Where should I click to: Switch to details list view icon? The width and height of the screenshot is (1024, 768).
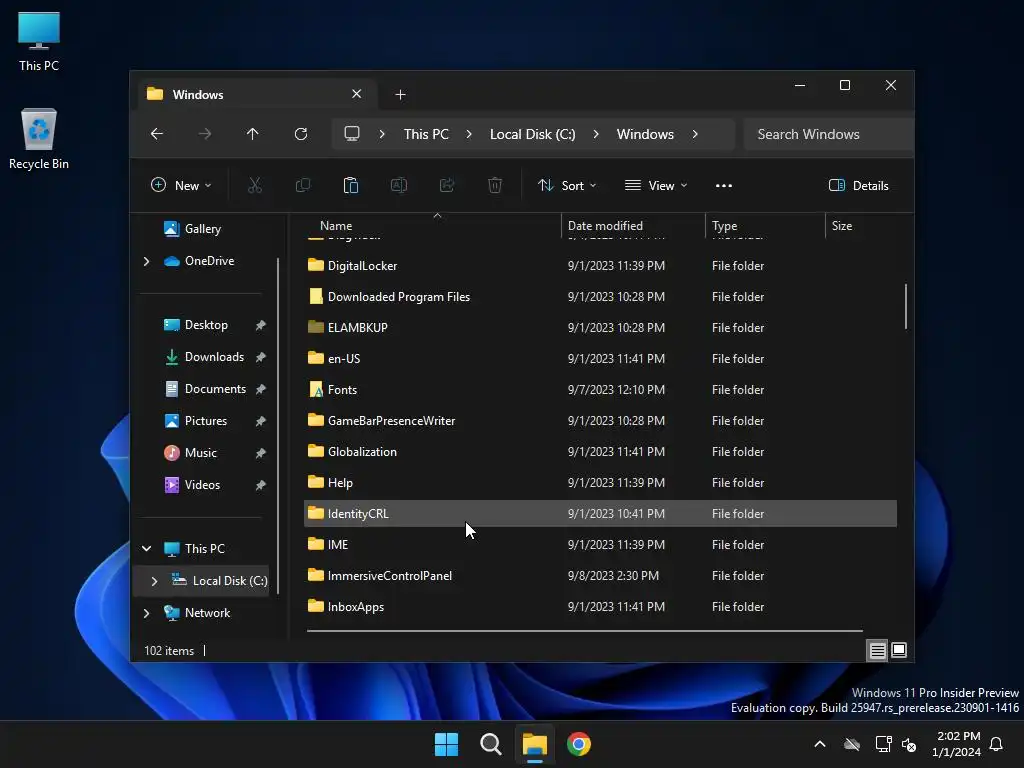[x=877, y=650]
